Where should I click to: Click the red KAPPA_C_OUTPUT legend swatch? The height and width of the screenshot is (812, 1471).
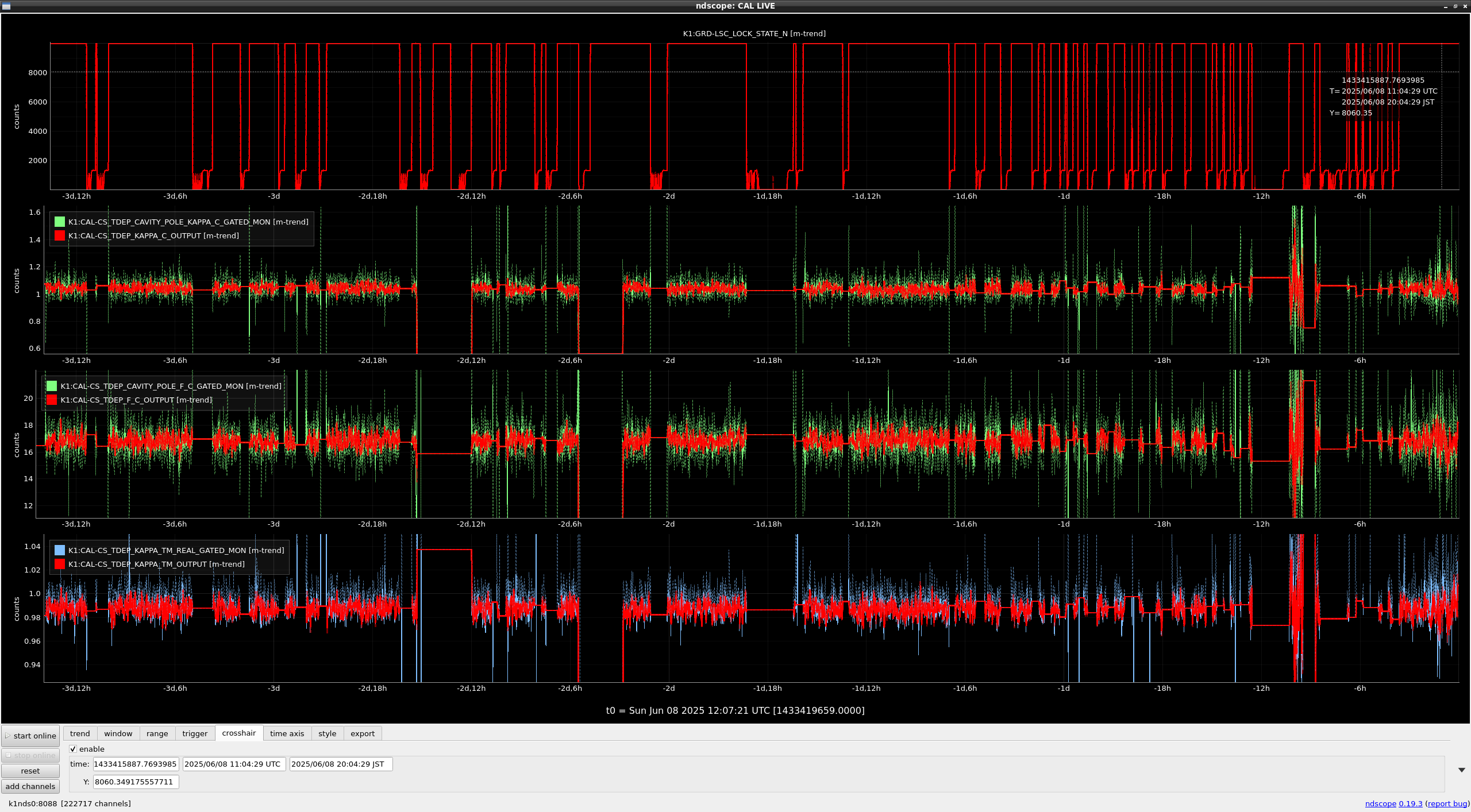[x=60, y=235]
